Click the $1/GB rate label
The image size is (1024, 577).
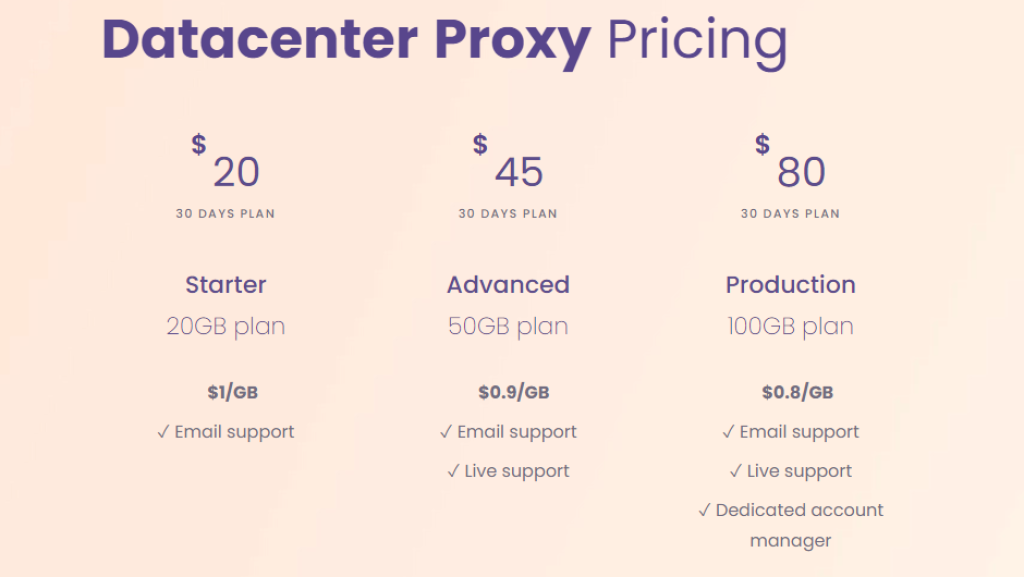coord(232,392)
